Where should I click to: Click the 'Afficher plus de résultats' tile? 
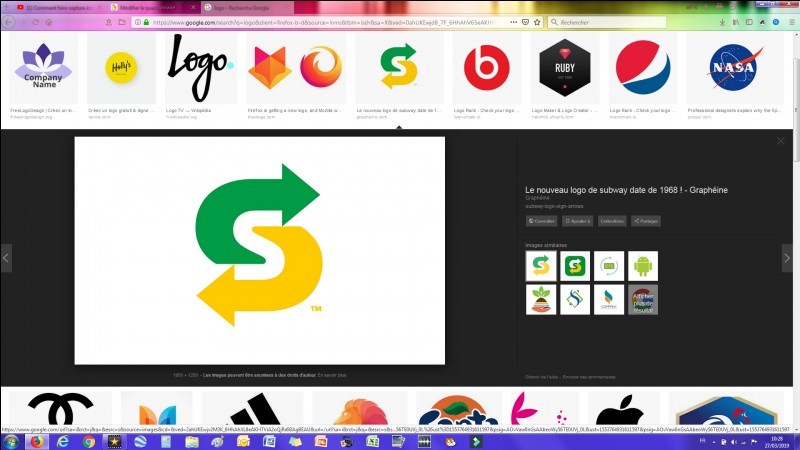click(x=643, y=299)
